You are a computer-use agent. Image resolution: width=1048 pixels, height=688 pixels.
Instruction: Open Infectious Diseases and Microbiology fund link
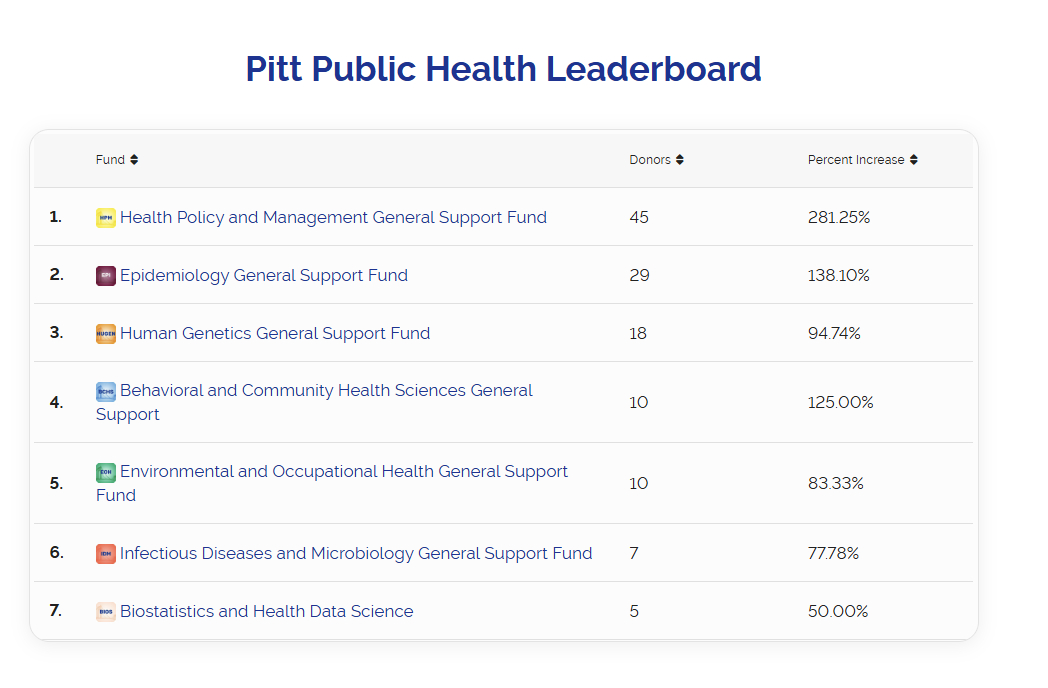point(356,554)
